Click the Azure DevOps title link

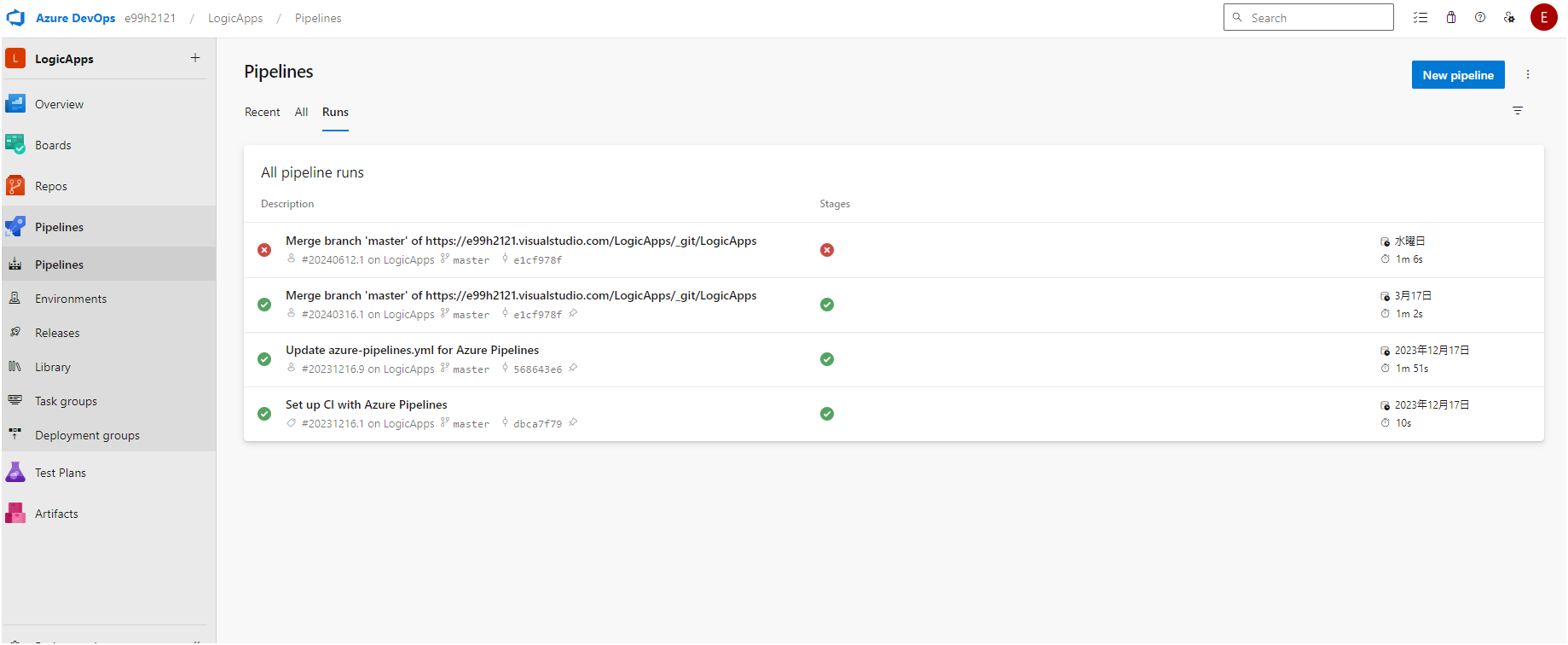75,18
